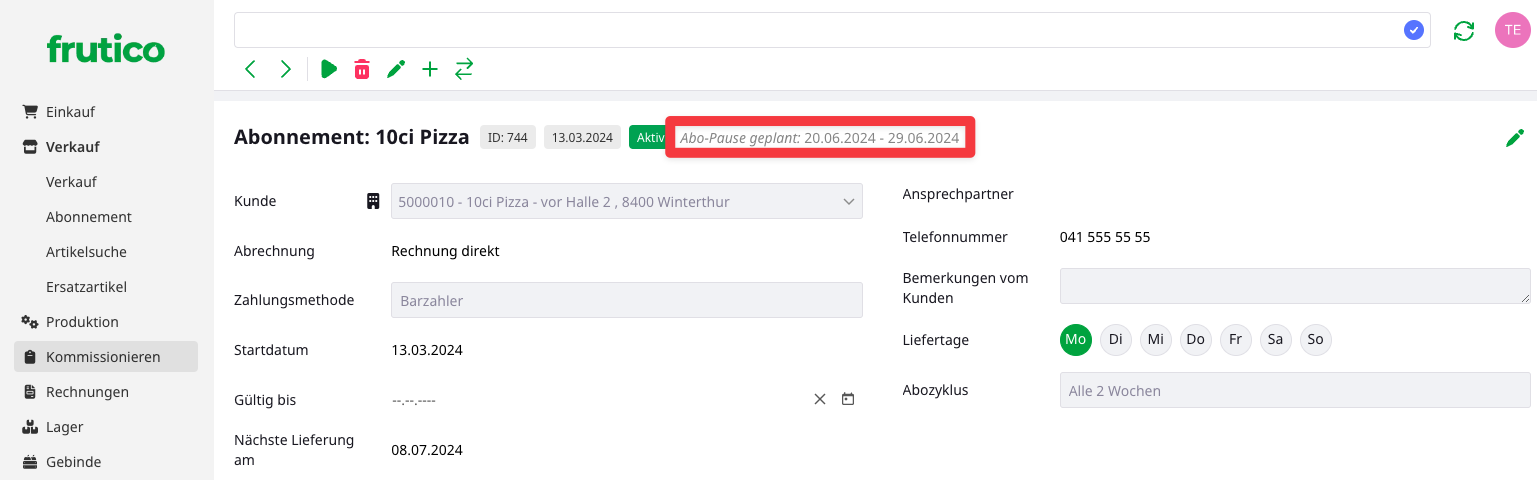Screen dimensions: 1537x480
Task: Click the toolbar pencil edit icon
Action: point(396,69)
